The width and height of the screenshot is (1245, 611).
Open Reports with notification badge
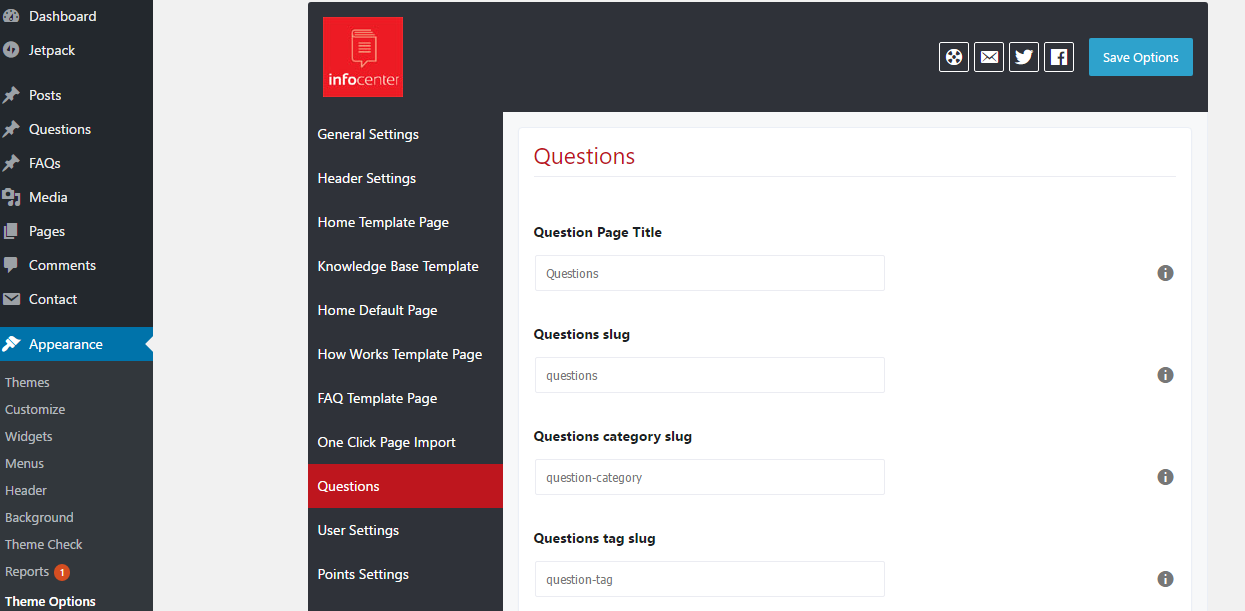click(x=28, y=572)
